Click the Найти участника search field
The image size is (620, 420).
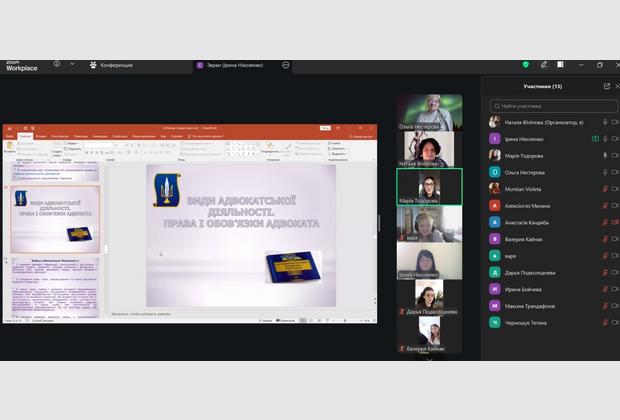click(553, 106)
